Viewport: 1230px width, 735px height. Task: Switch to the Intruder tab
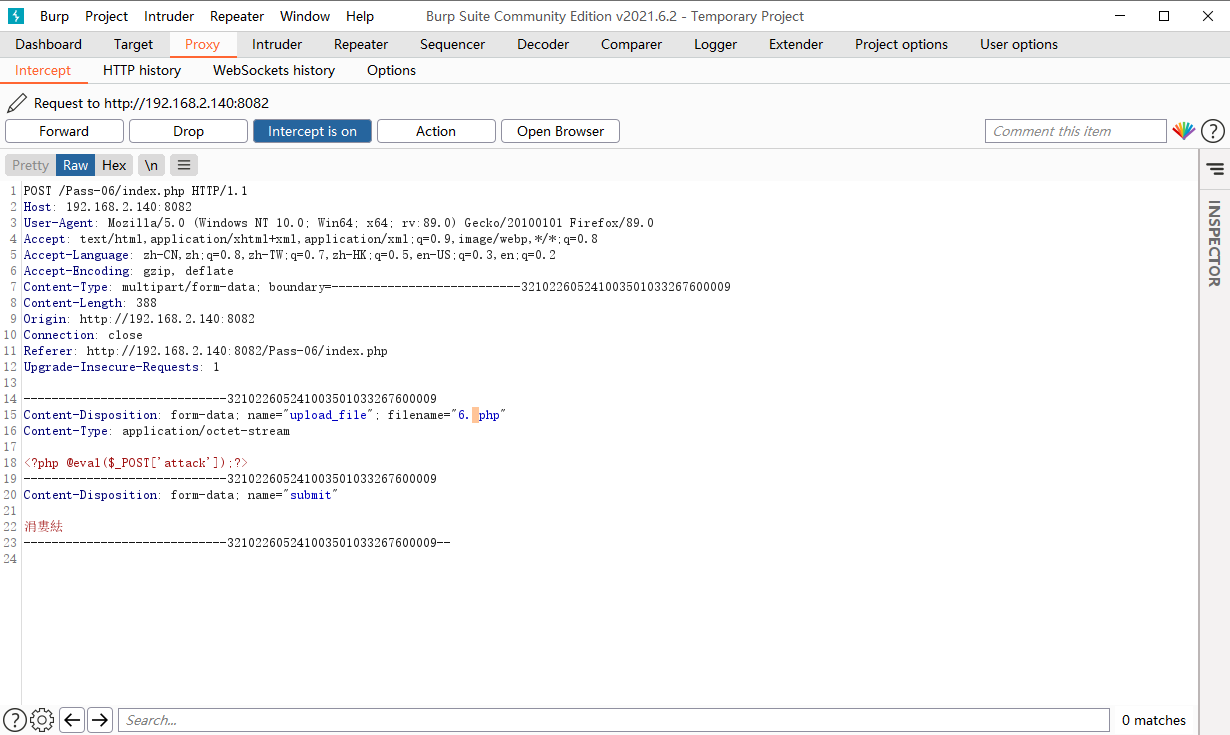(x=277, y=44)
